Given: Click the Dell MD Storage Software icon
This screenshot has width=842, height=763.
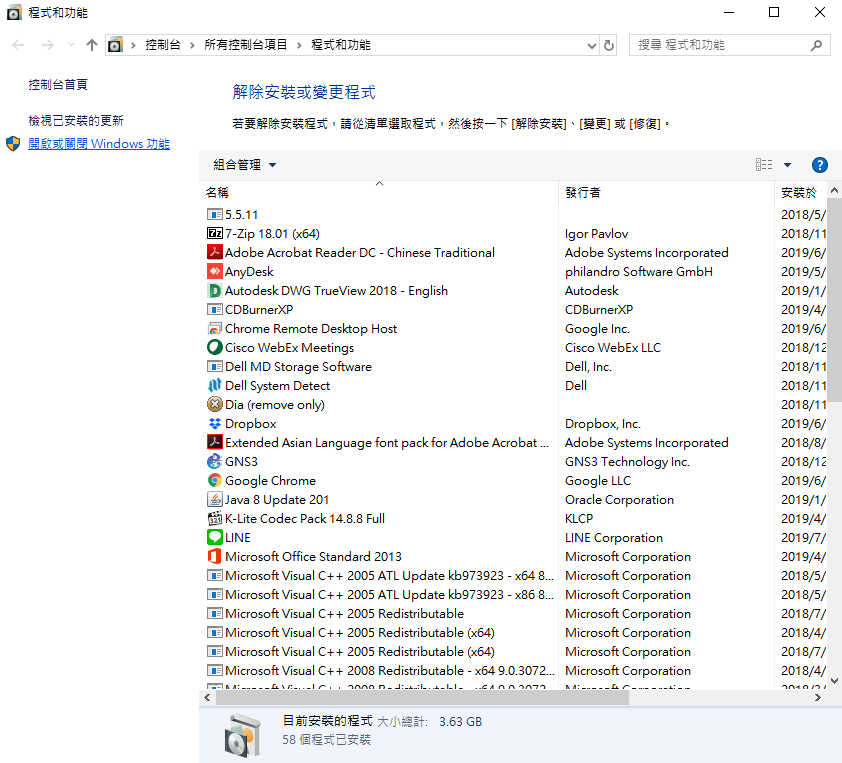Looking at the screenshot, I should coord(214,367).
